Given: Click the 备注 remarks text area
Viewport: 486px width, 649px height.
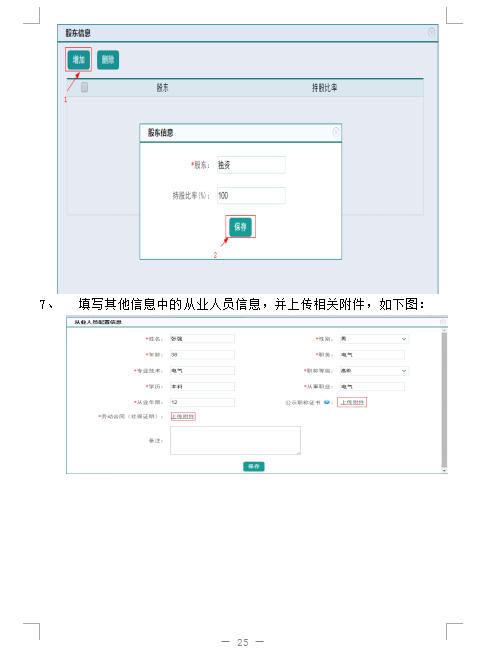Looking at the screenshot, I should (x=236, y=440).
